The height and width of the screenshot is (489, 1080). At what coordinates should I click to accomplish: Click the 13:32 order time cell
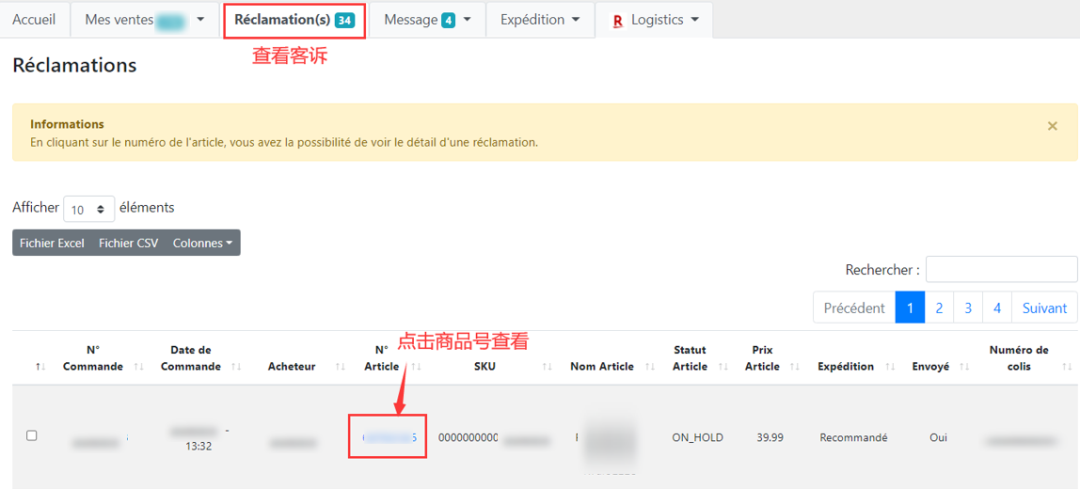199,446
